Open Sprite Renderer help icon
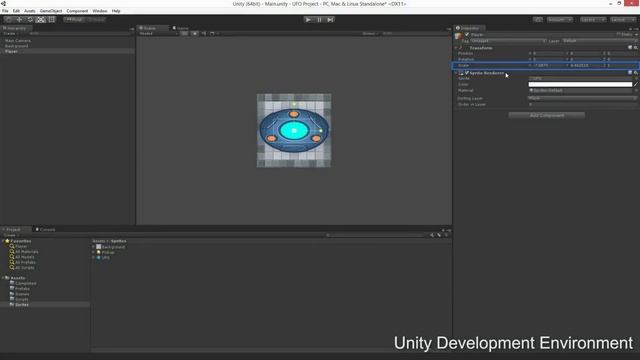 [x=630, y=73]
